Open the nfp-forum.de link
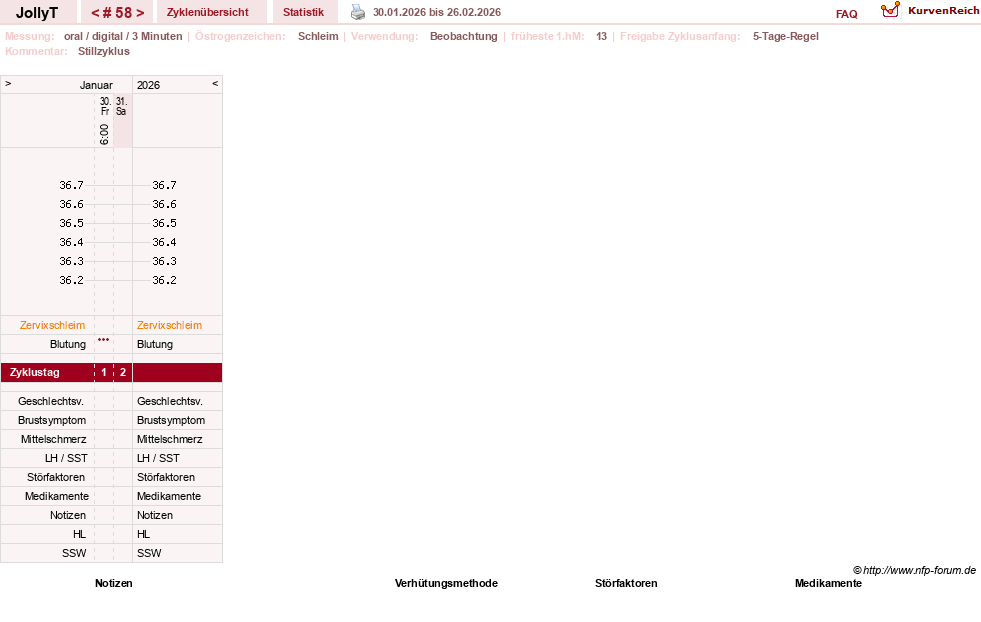 pos(915,570)
